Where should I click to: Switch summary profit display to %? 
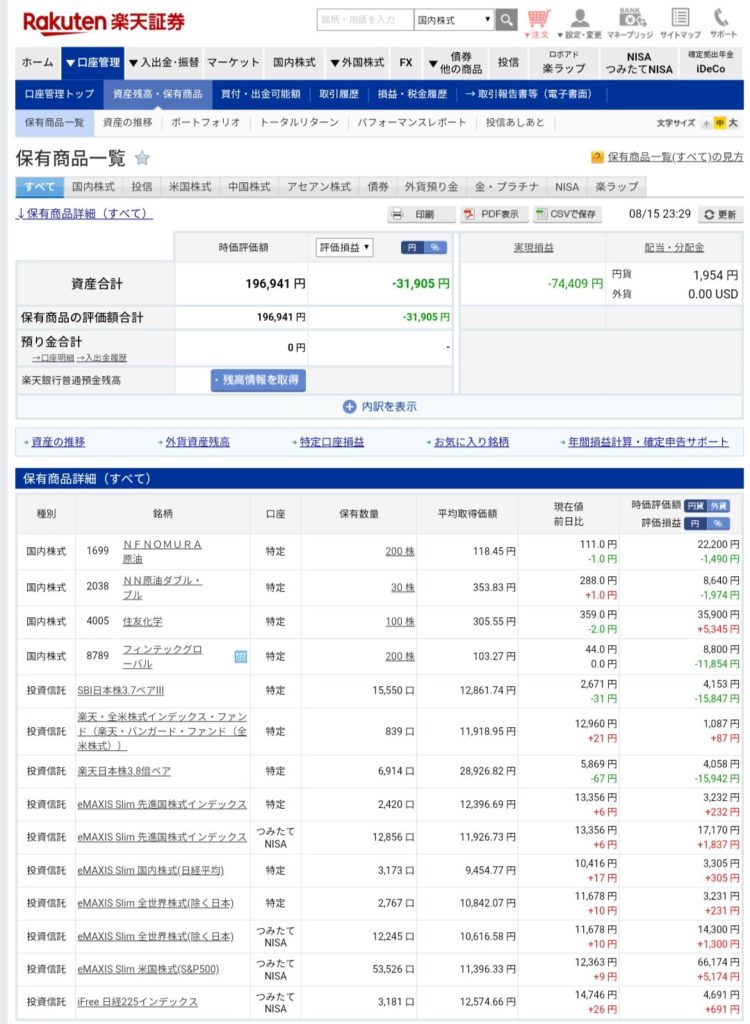click(435, 248)
